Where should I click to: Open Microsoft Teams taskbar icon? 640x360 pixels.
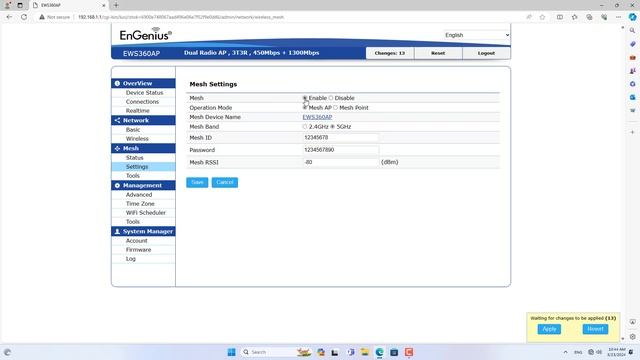[351, 352]
